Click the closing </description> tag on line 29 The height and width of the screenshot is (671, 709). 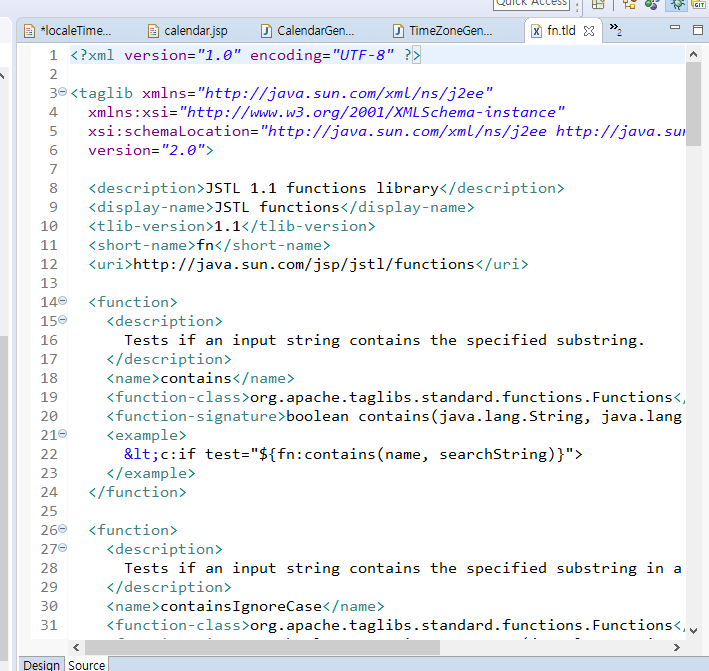pos(169,587)
